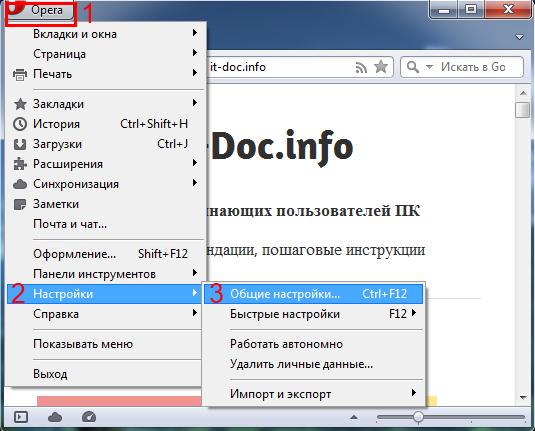Click the puzzle icon beside Расширения

coord(20,164)
